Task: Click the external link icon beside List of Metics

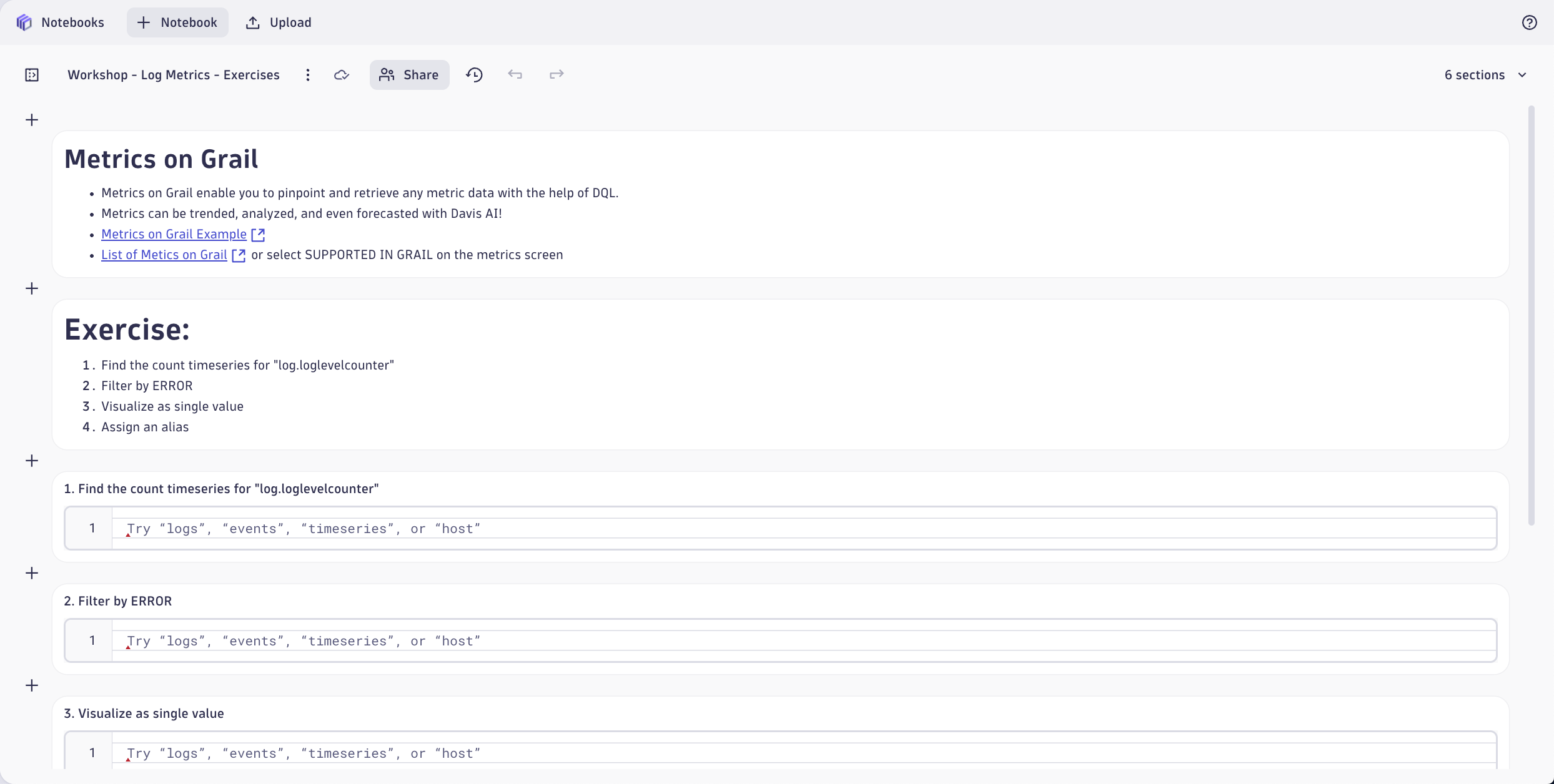Action: (239, 255)
